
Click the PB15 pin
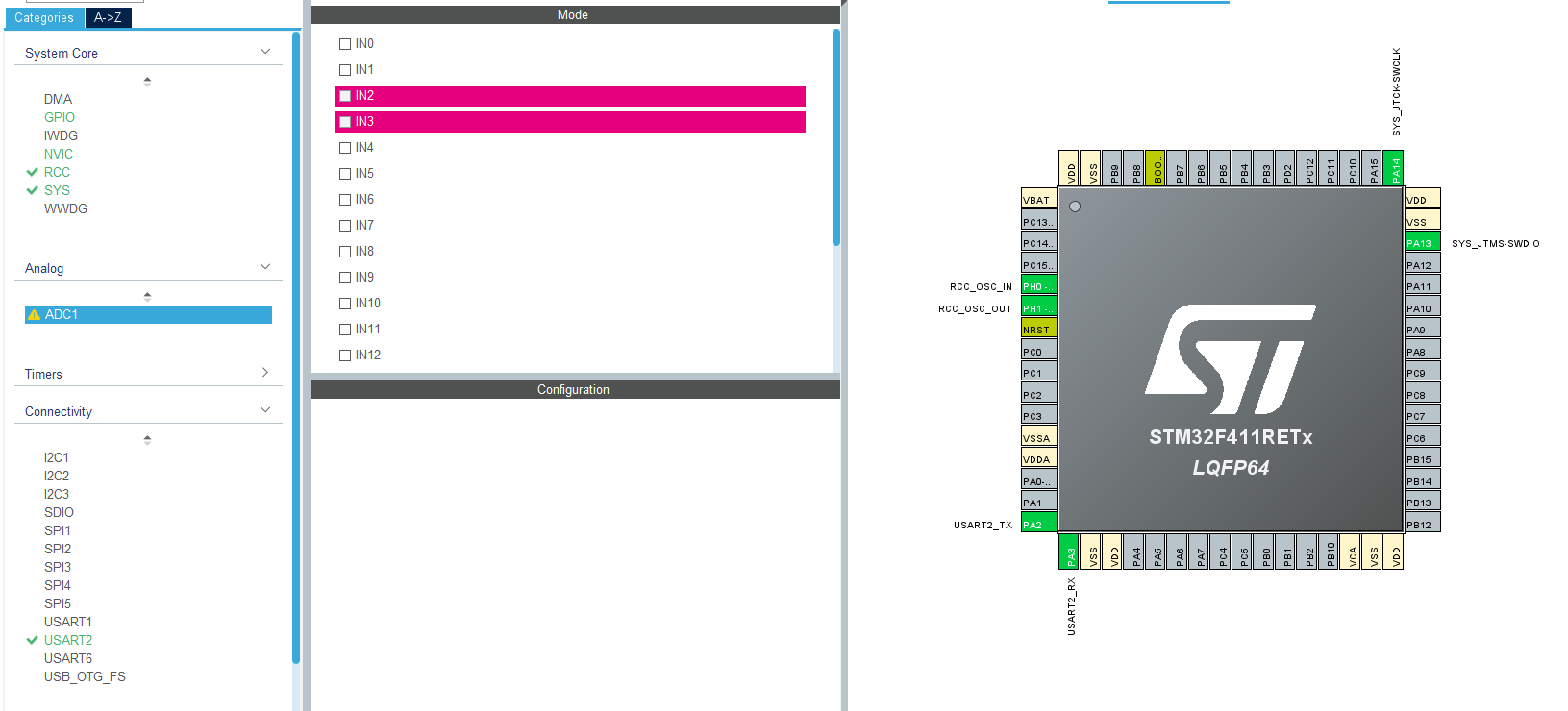click(1423, 459)
